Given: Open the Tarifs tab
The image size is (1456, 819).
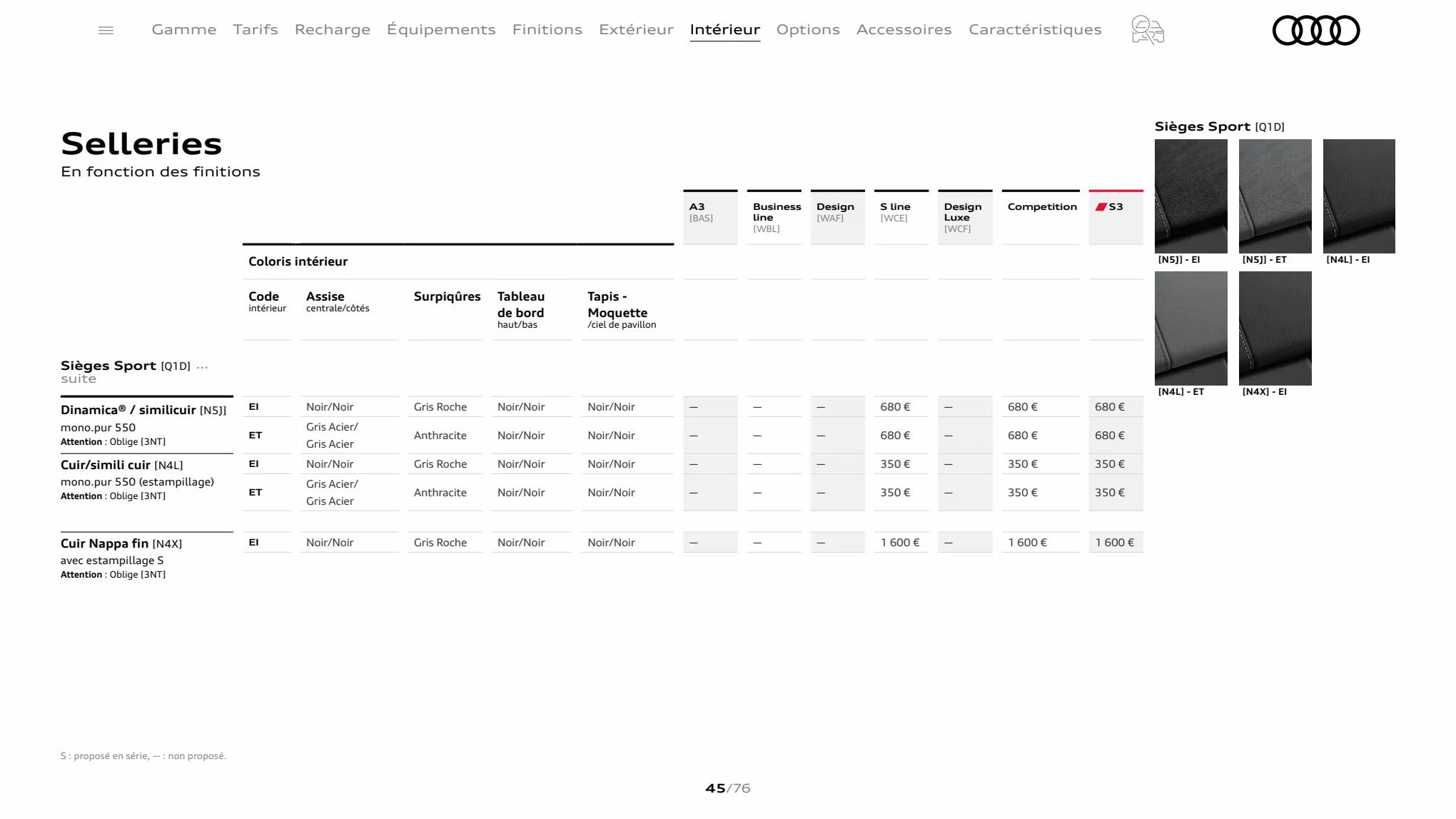Looking at the screenshot, I should 256,29.
